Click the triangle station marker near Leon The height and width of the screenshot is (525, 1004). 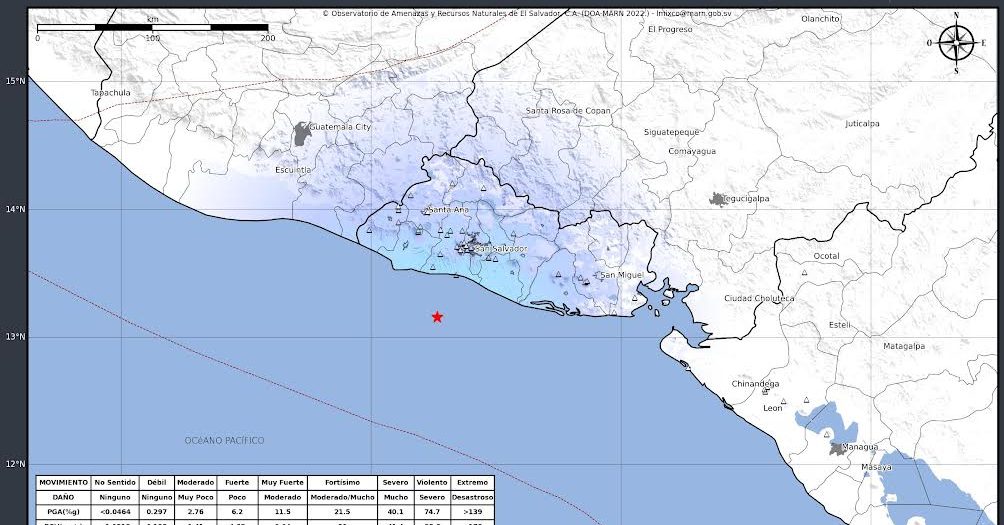pyautogui.click(x=784, y=402)
